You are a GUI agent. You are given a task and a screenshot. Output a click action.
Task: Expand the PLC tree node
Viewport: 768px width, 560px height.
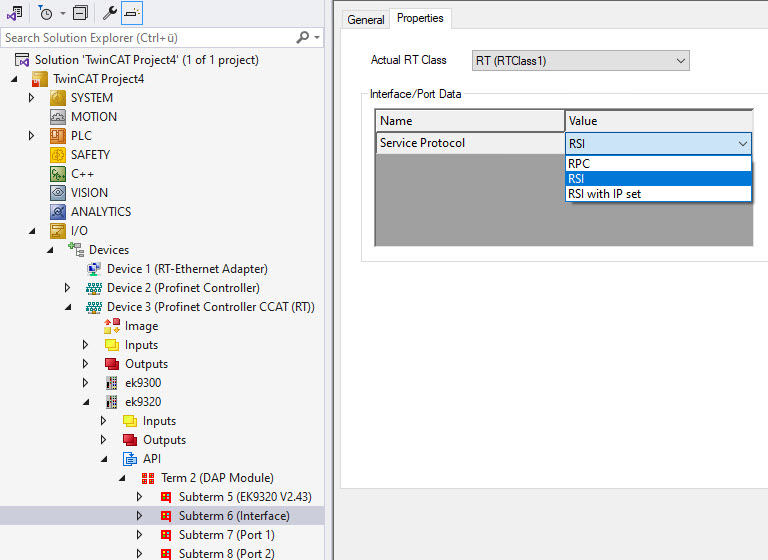click(x=31, y=136)
